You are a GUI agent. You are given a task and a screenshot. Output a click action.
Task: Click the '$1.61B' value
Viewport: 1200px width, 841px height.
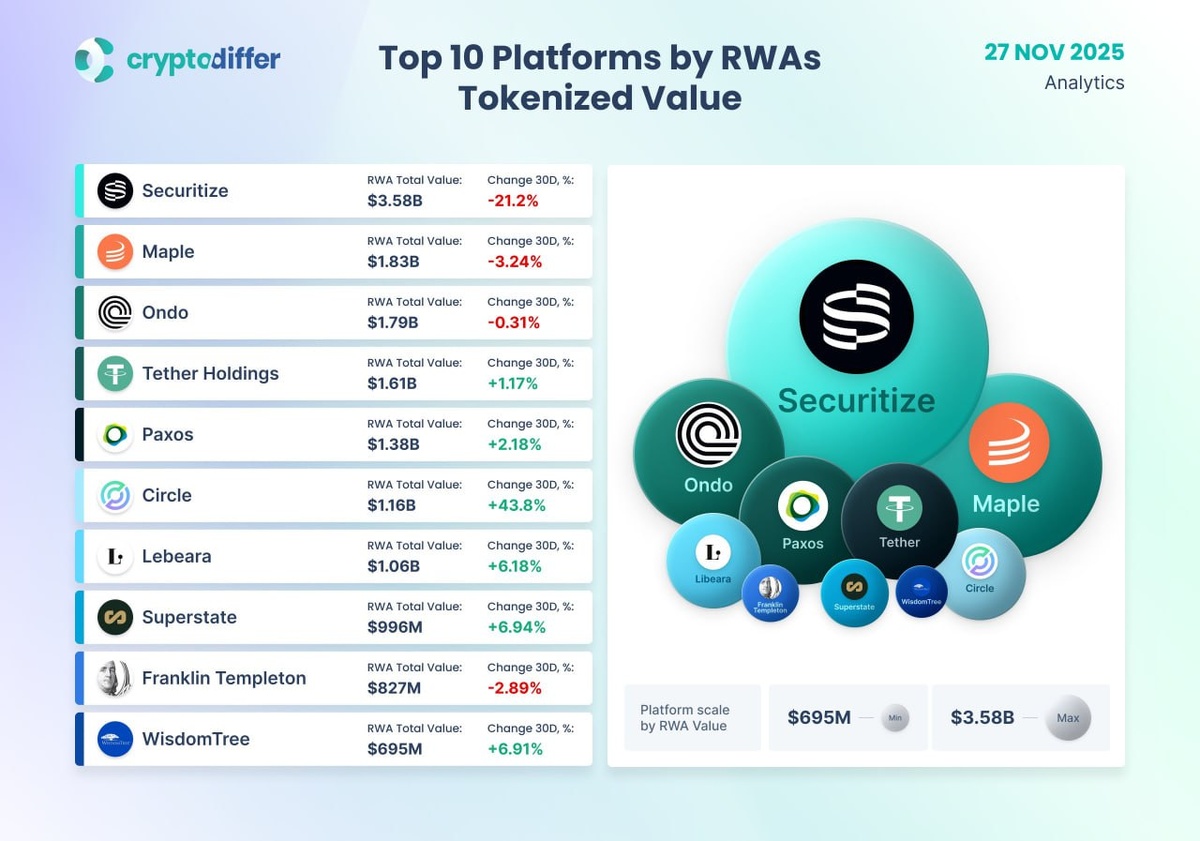coord(392,383)
